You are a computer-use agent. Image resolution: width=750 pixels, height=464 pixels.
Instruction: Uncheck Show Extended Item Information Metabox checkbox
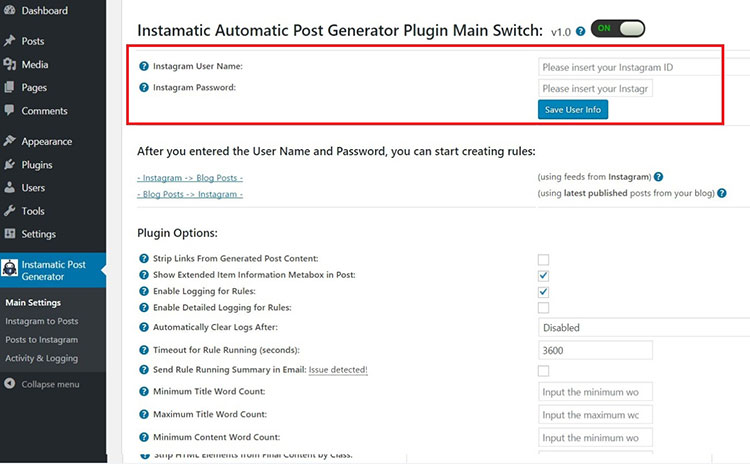point(543,276)
